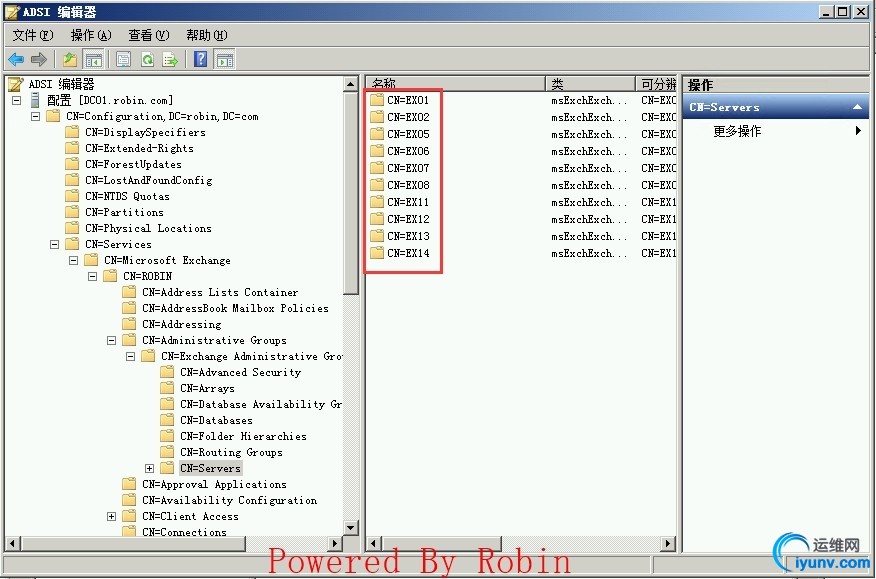The width and height of the screenshot is (876, 579).
Task: Select the CN=EX12 list entry
Action: point(408,219)
